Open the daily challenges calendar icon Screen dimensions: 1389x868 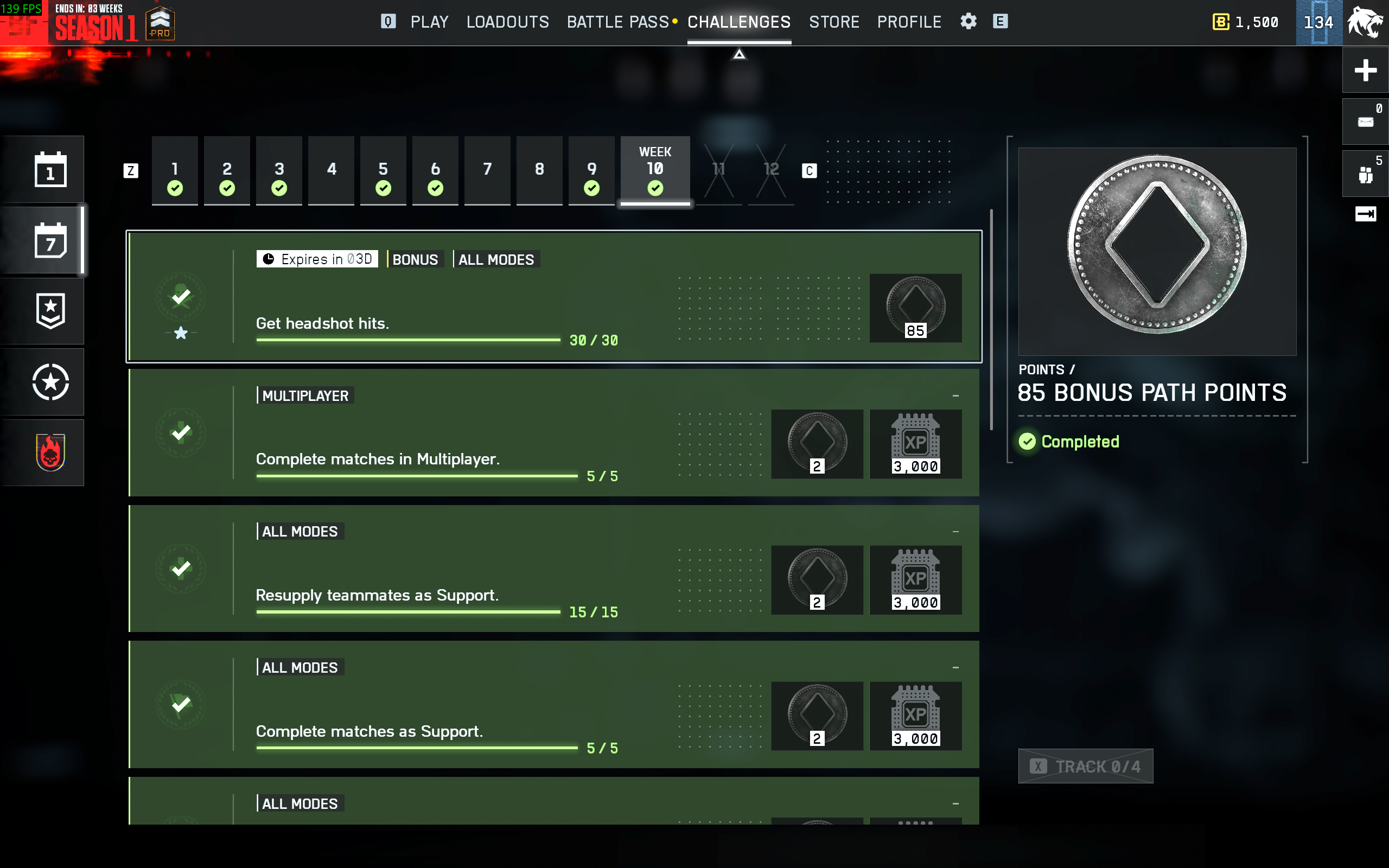coord(50,170)
